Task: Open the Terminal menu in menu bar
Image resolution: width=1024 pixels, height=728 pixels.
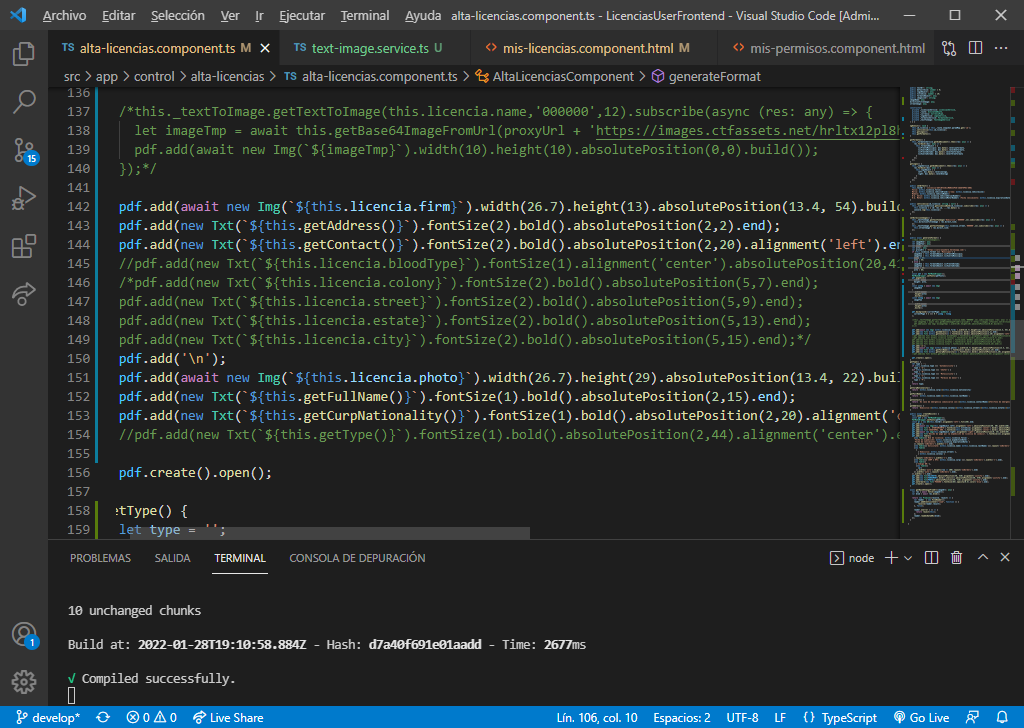Action: click(364, 16)
